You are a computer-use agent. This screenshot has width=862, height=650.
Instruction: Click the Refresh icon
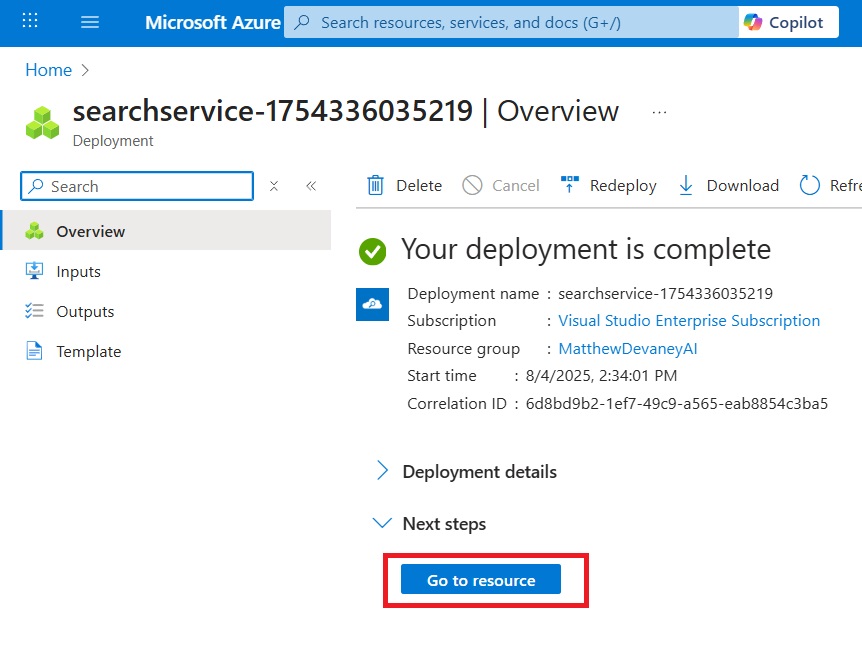[x=809, y=185]
